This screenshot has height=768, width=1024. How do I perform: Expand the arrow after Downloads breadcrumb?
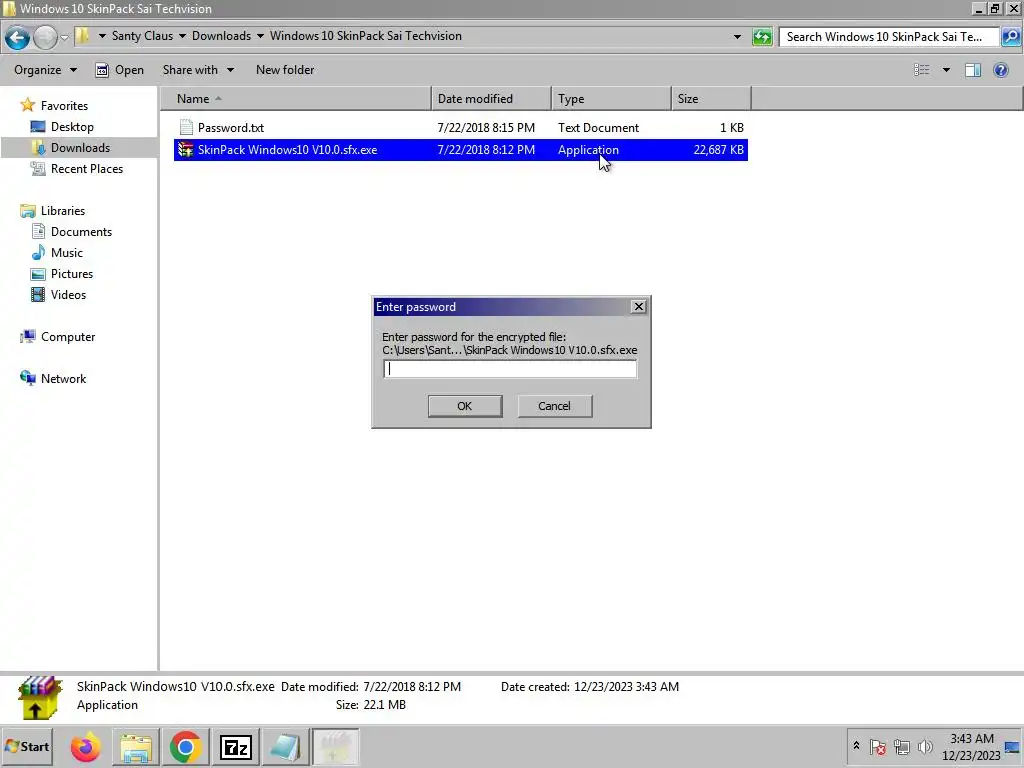pos(260,36)
